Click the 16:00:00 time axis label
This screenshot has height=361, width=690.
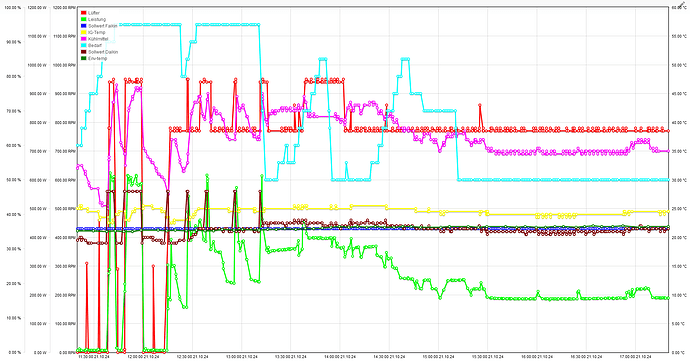point(537,357)
